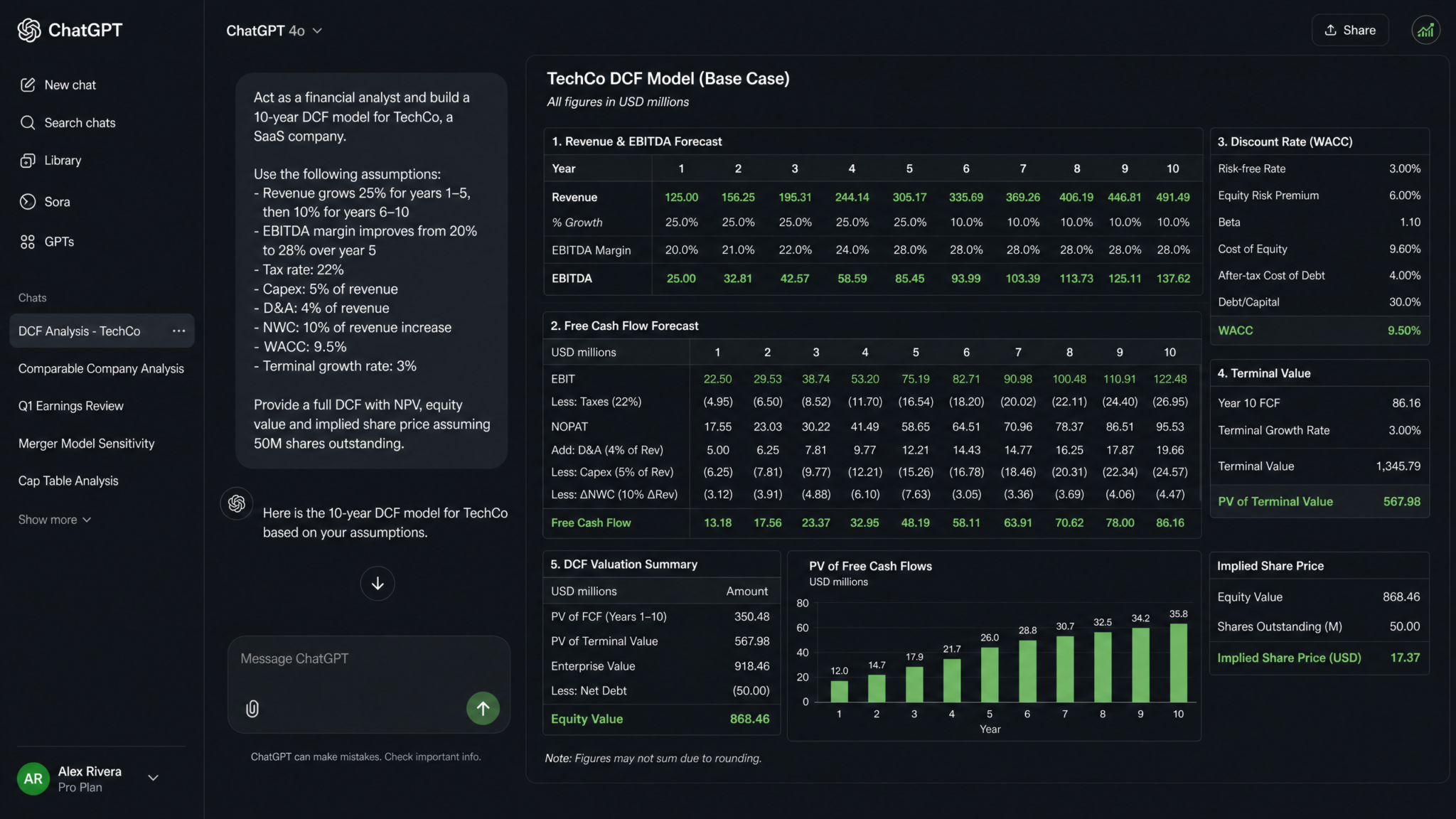Viewport: 1456px width, 819px height.
Task: Open the Comparable Company Analysis chat
Action: (x=101, y=368)
